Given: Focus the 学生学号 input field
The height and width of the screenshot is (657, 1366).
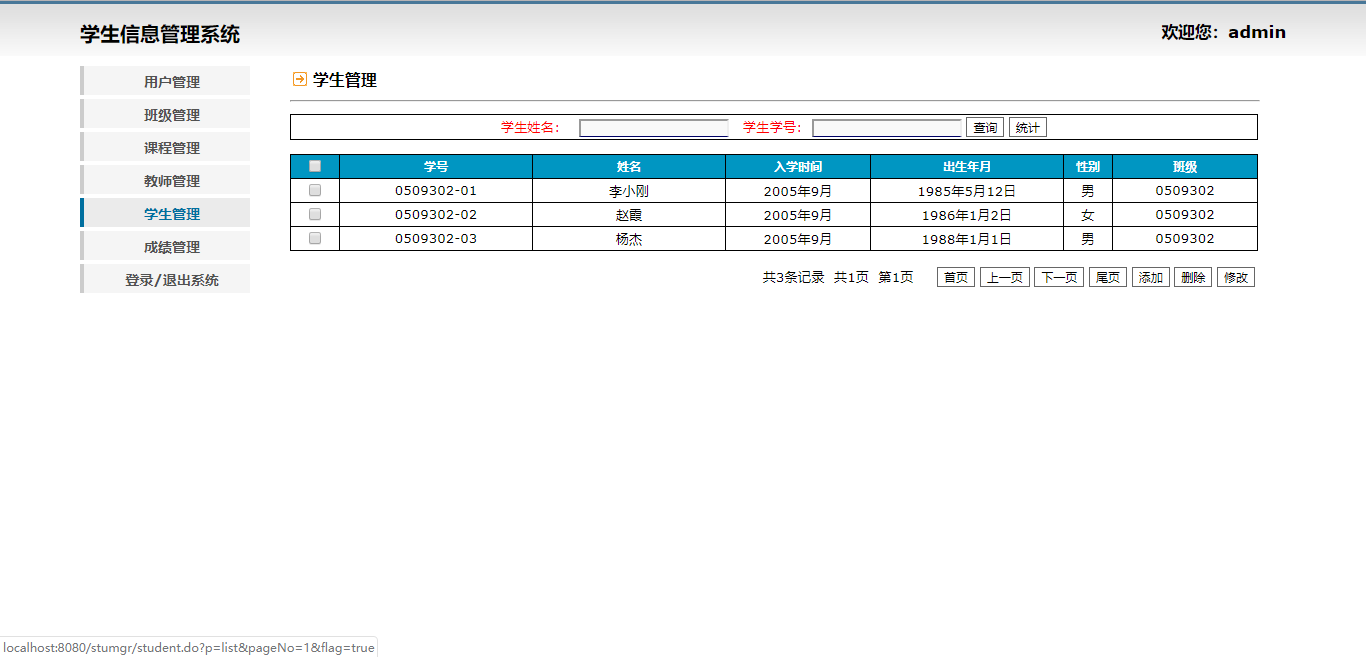Looking at the screenshot, I should click(x=887, y=128).
